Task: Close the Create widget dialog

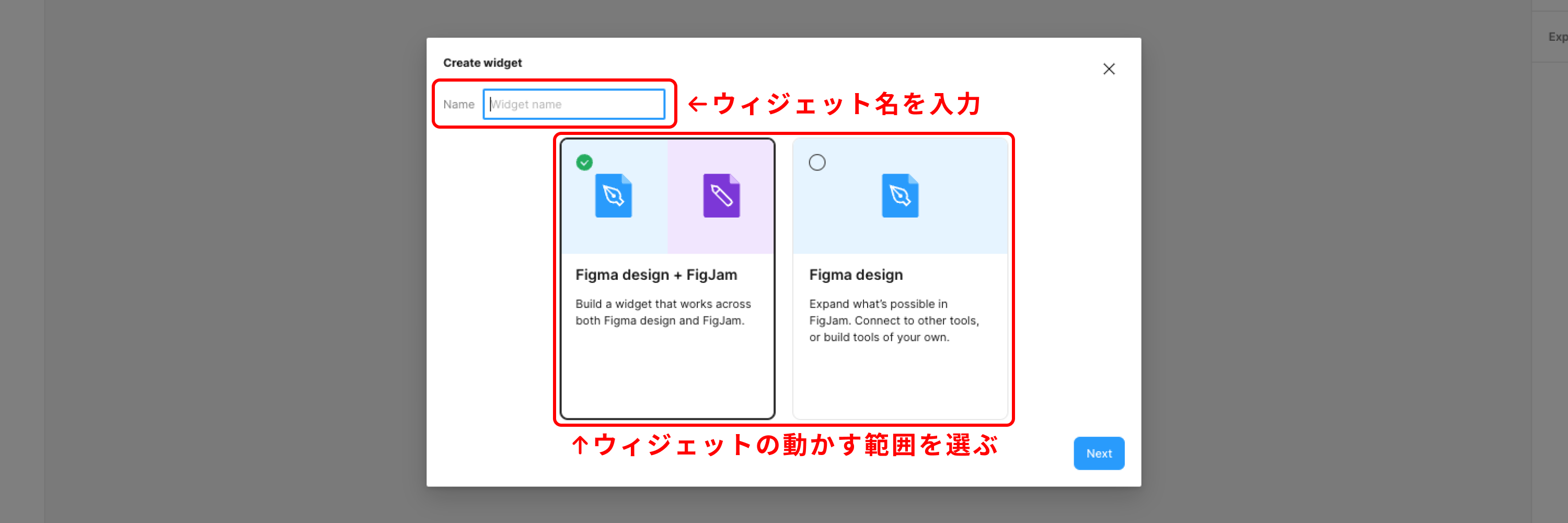Action: click(x=1109, y=69)
